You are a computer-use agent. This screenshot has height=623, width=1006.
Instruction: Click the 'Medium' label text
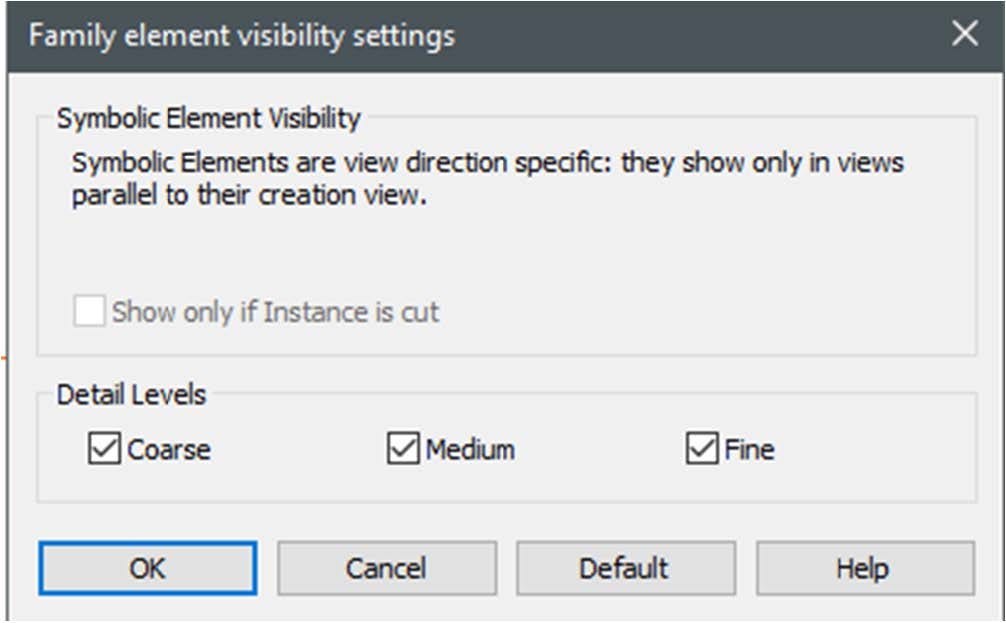pyautogui.click(x=470, y=449)
